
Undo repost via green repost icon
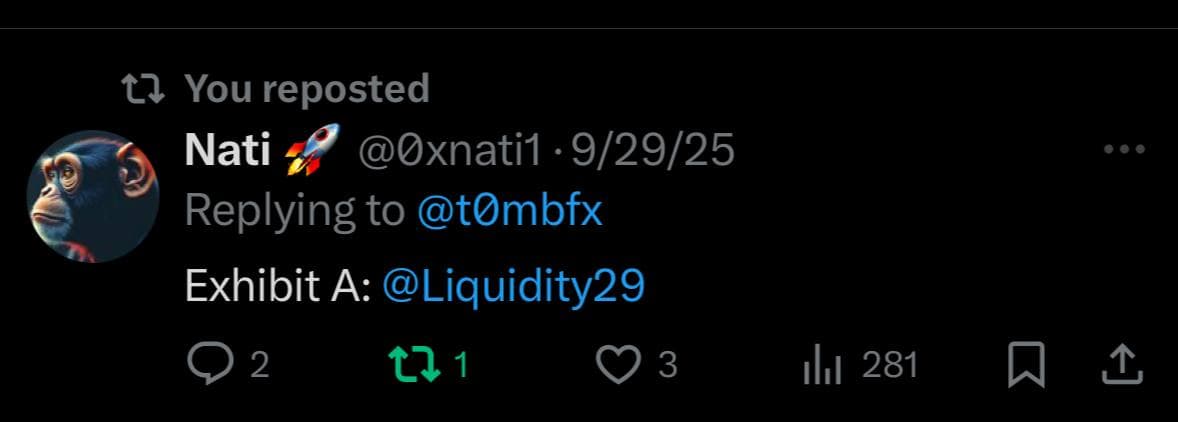pyautogui.click(x=414, y=365)
